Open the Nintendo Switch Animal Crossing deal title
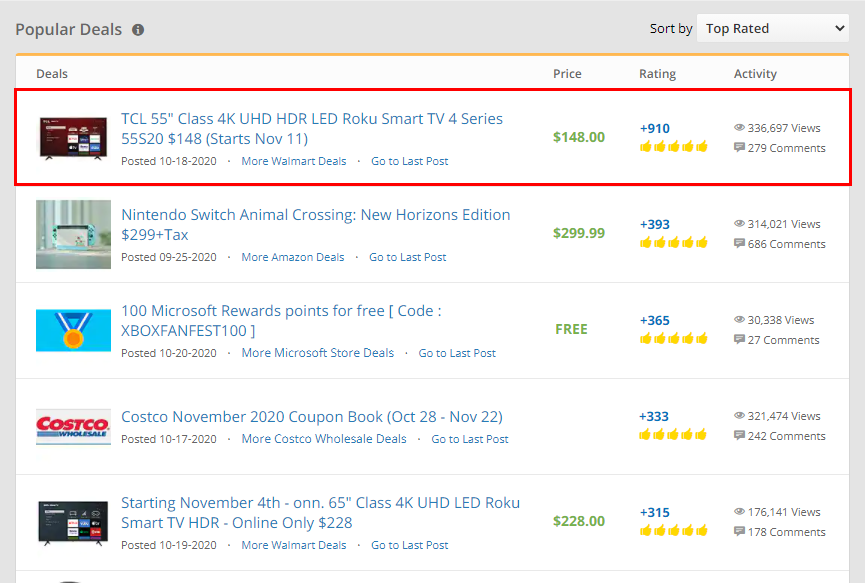The image size is (865, 583). [316, 224]
